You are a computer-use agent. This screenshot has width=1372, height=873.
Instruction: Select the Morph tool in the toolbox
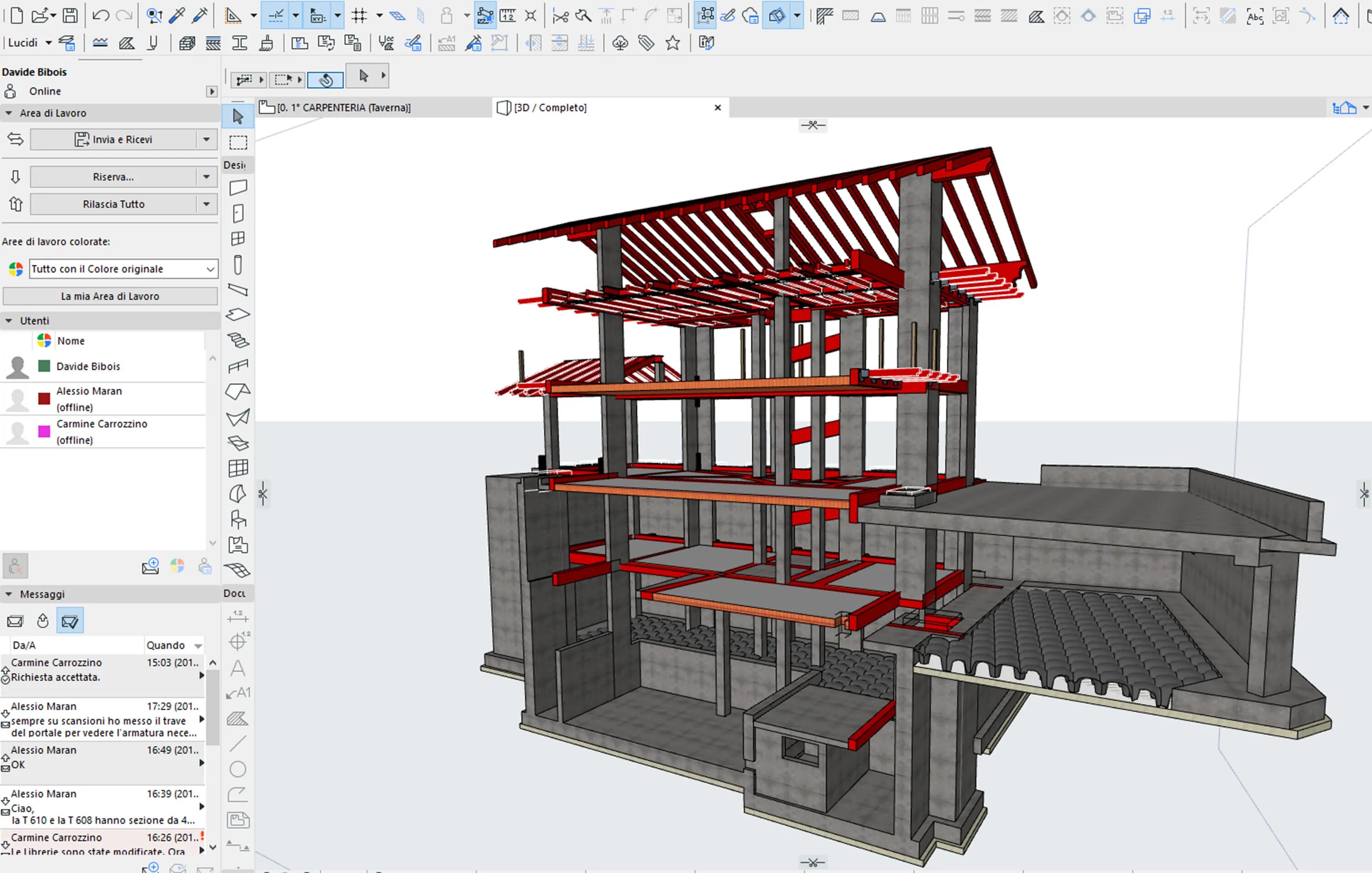pyautogui.click(x=238, y=493)
